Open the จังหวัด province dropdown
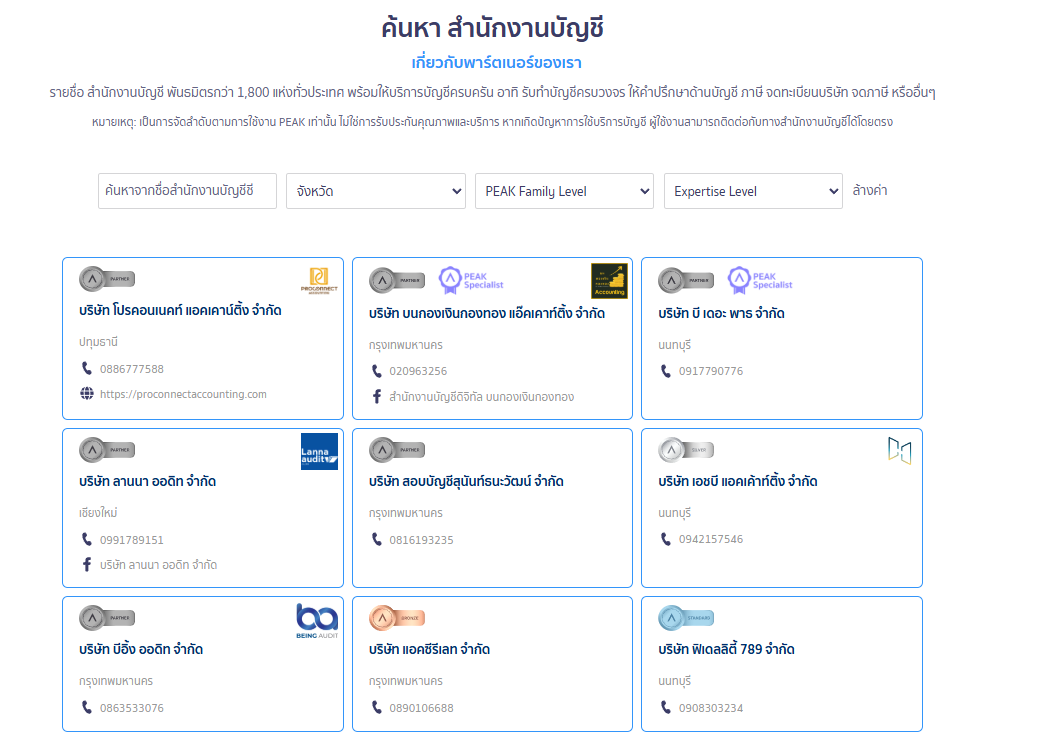 pyautogui.click(x=375, y=190)
